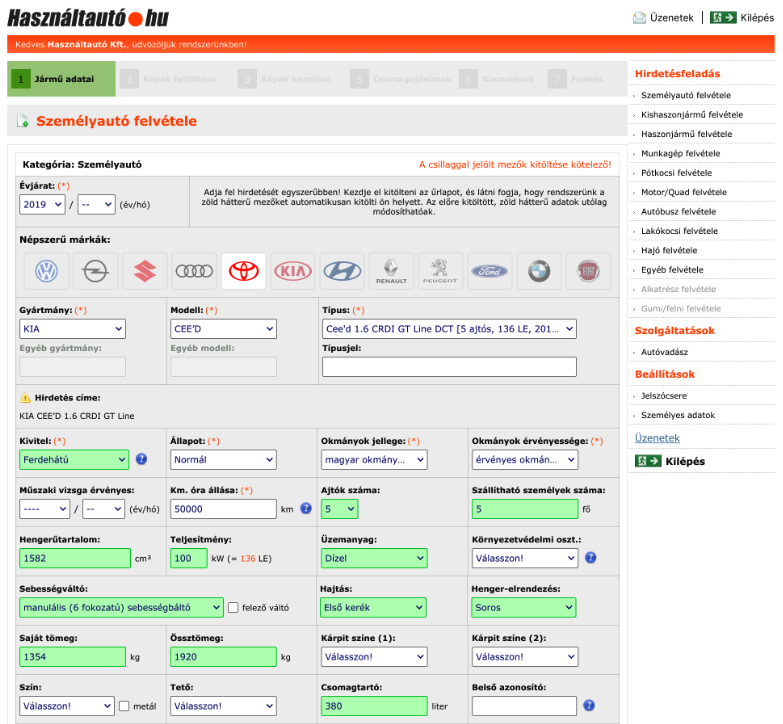
Task: Tick the metál color checkbox
Action: click(125, 706)
